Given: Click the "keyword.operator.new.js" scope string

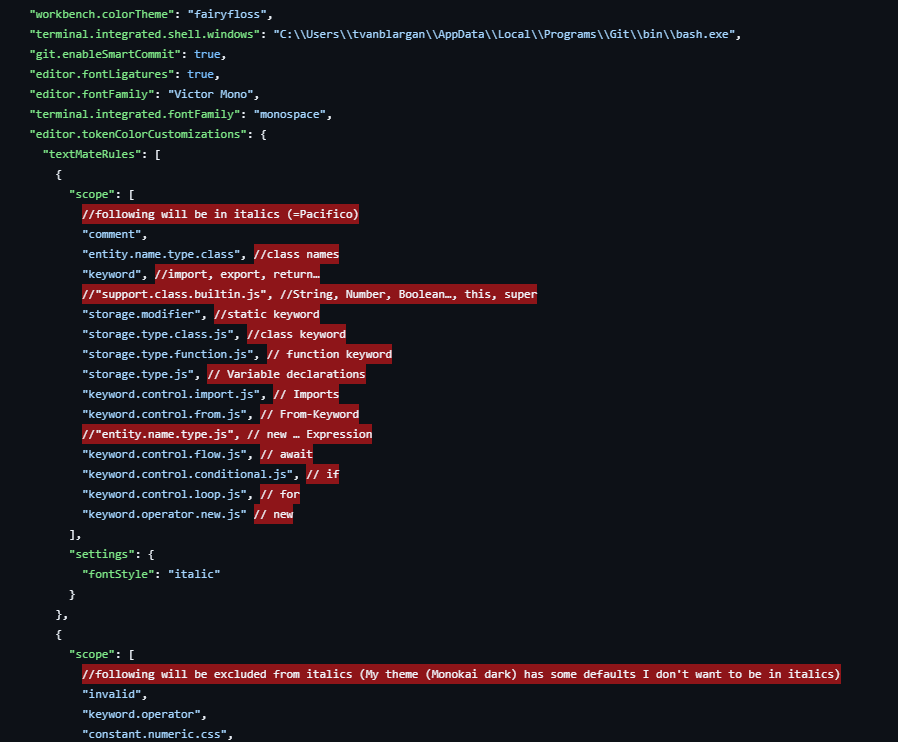Looking at the screenshot, I should click(164, 515).
